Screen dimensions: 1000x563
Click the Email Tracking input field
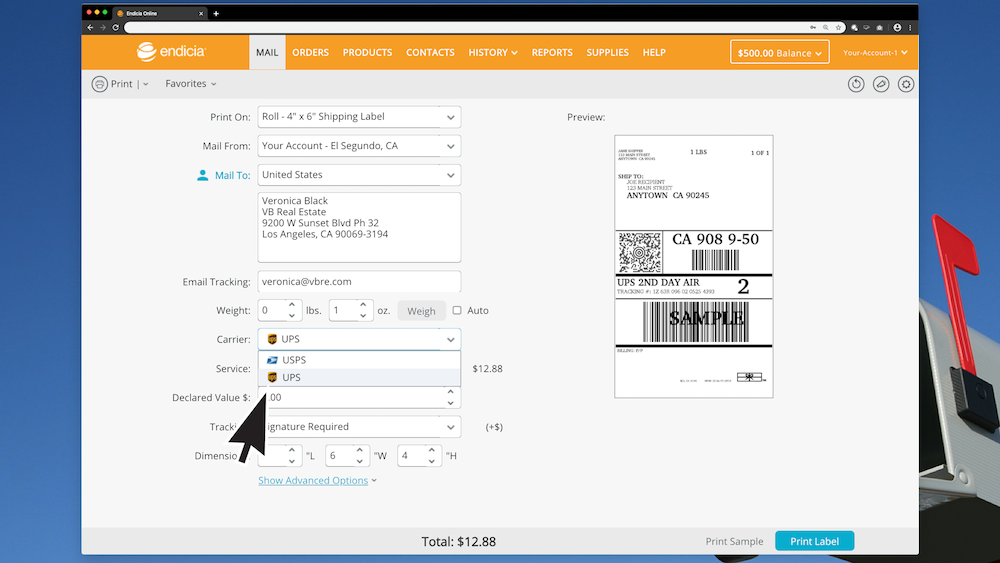(358, 282)
